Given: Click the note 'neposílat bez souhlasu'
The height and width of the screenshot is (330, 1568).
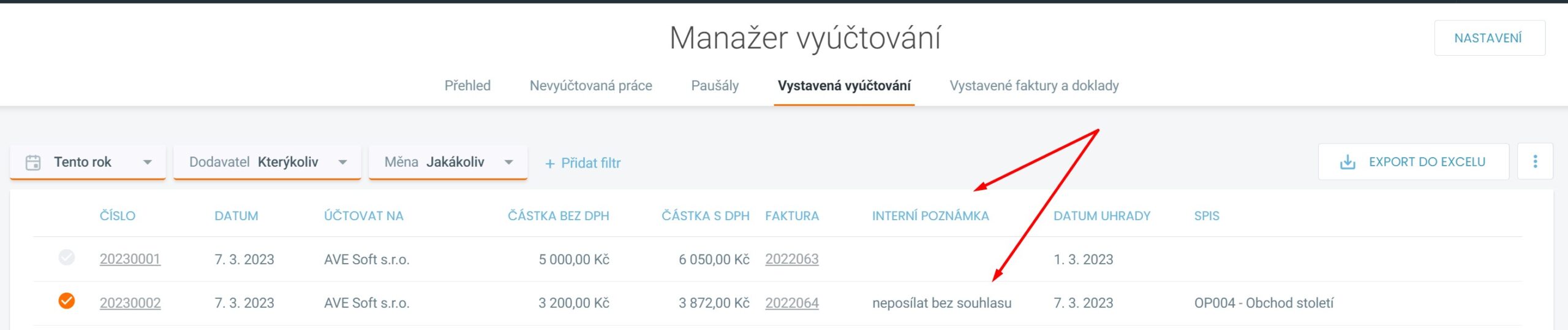Looking at the screenshot, I should coord(941,303).
